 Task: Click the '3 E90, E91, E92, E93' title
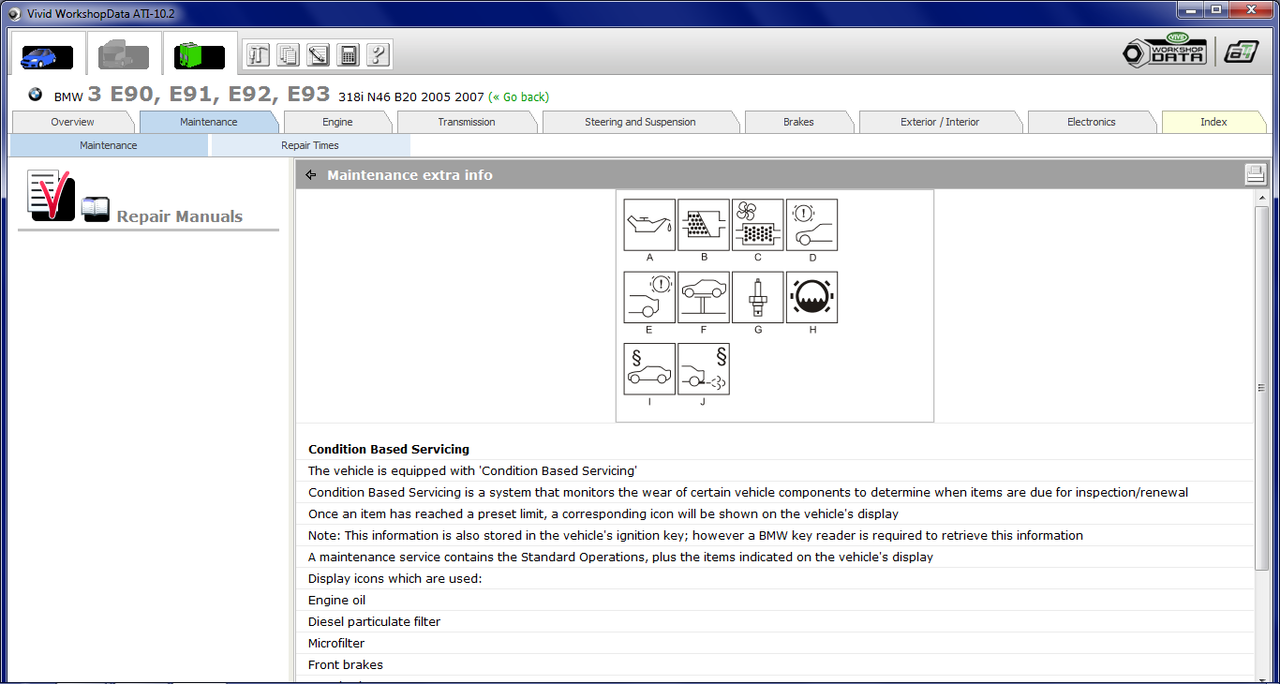tap(209, 94)
